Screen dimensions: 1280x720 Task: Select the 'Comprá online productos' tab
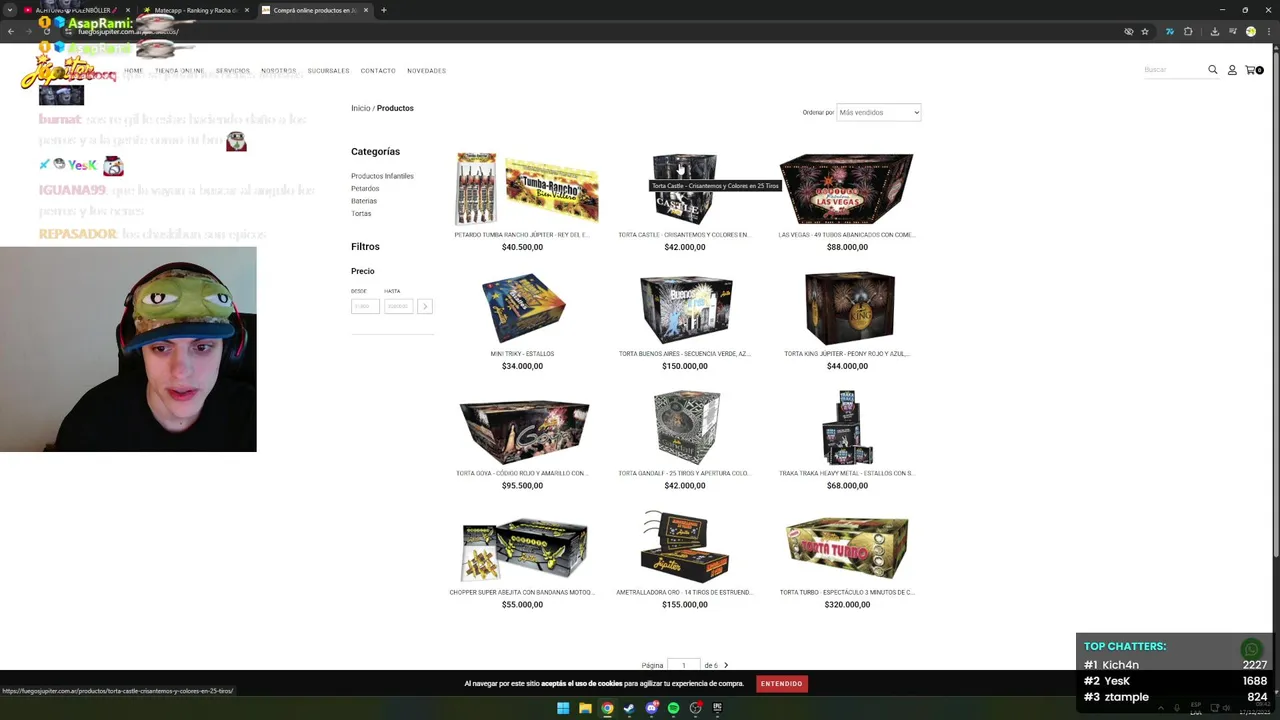point(314,10)
